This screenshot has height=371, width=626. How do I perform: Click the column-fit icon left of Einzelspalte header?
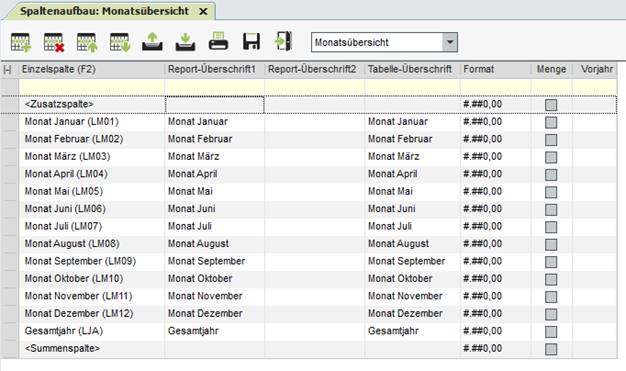(7, 70)
